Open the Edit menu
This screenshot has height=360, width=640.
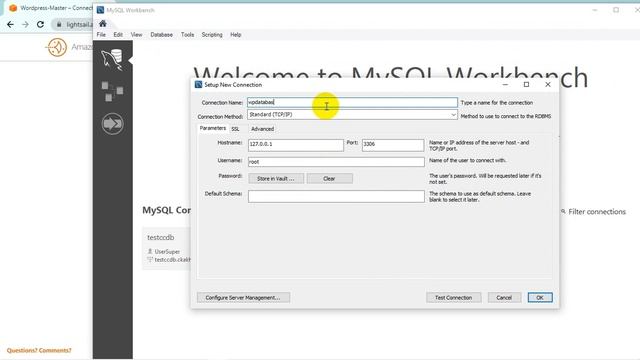tap(118, 35)
